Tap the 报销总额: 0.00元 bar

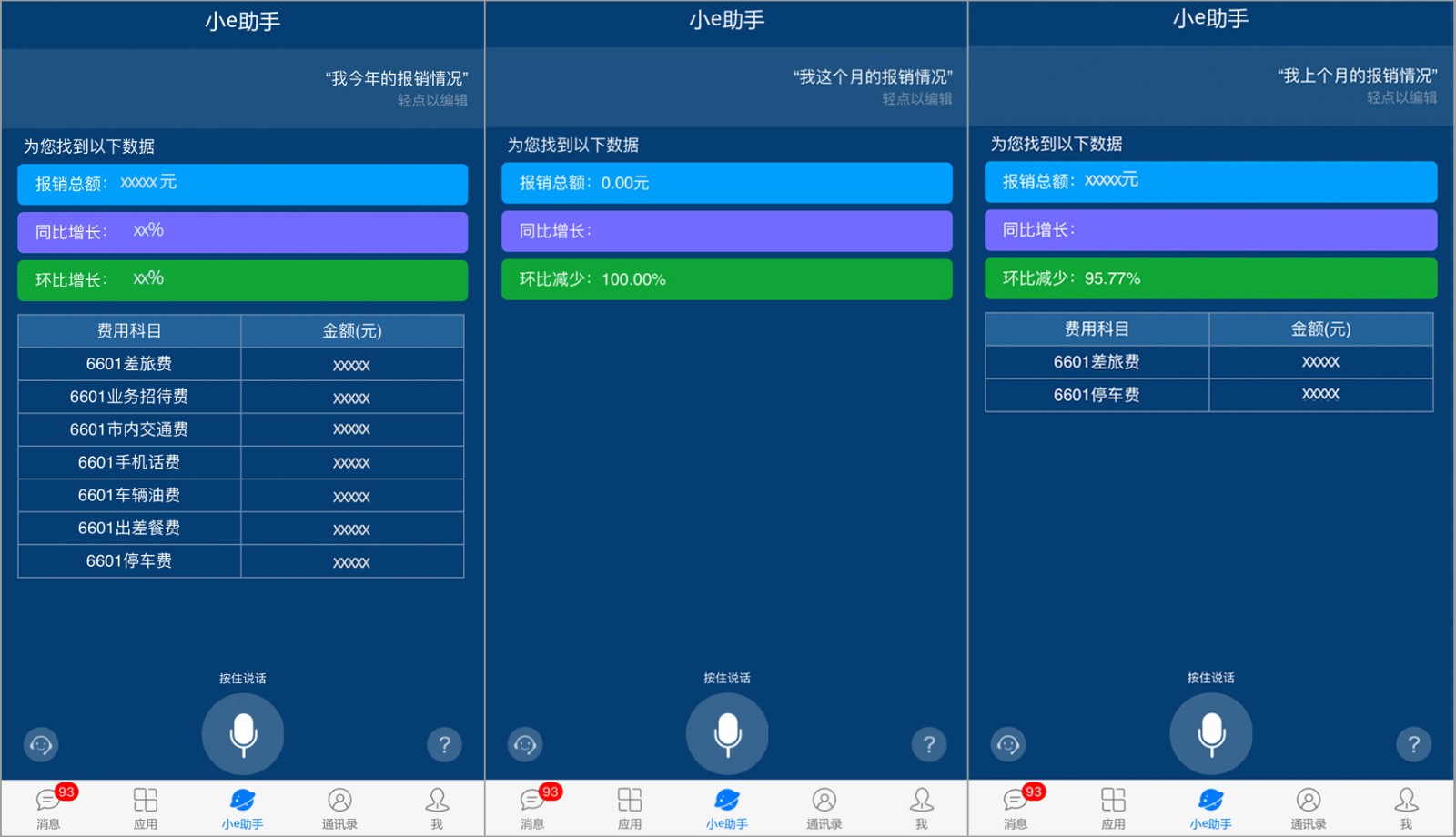pos(727,183)
